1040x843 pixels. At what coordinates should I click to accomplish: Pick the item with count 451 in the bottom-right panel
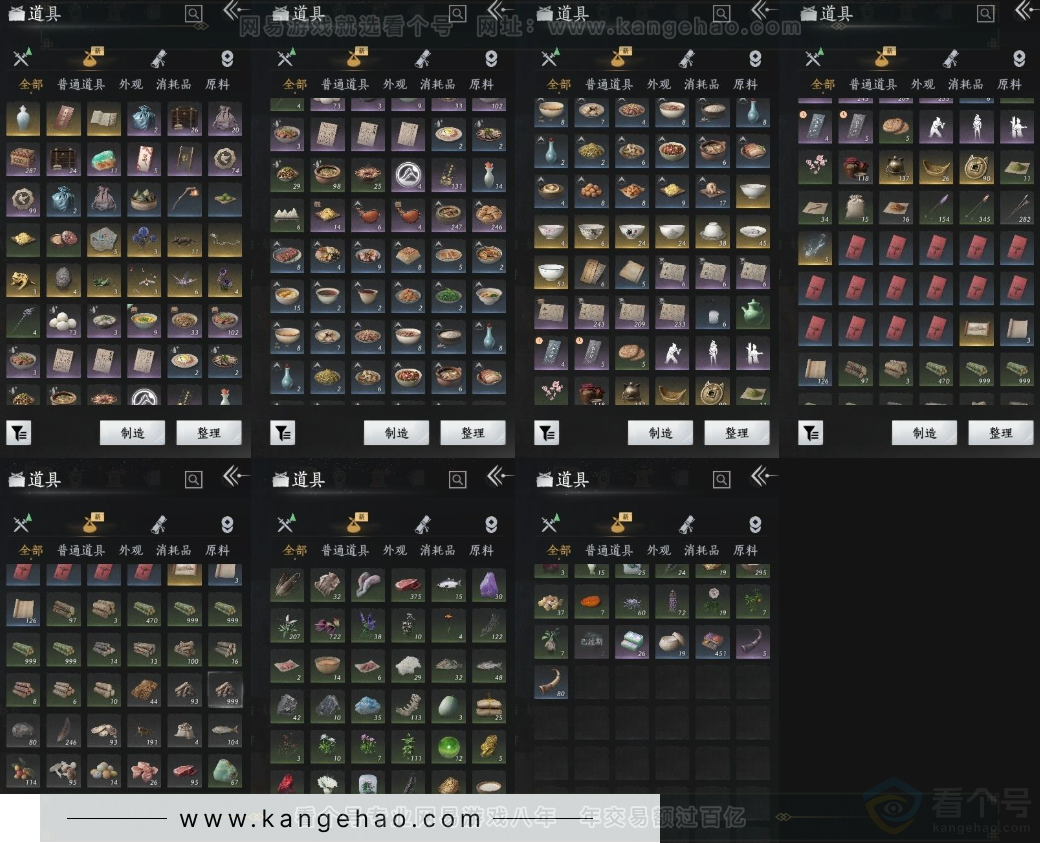(713, 642)
